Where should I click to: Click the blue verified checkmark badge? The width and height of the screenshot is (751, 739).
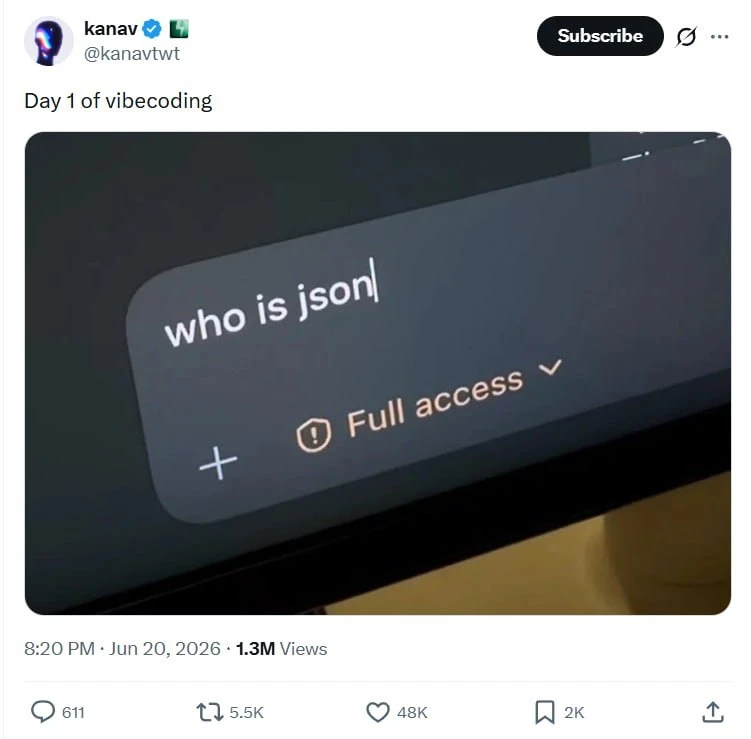152,29
